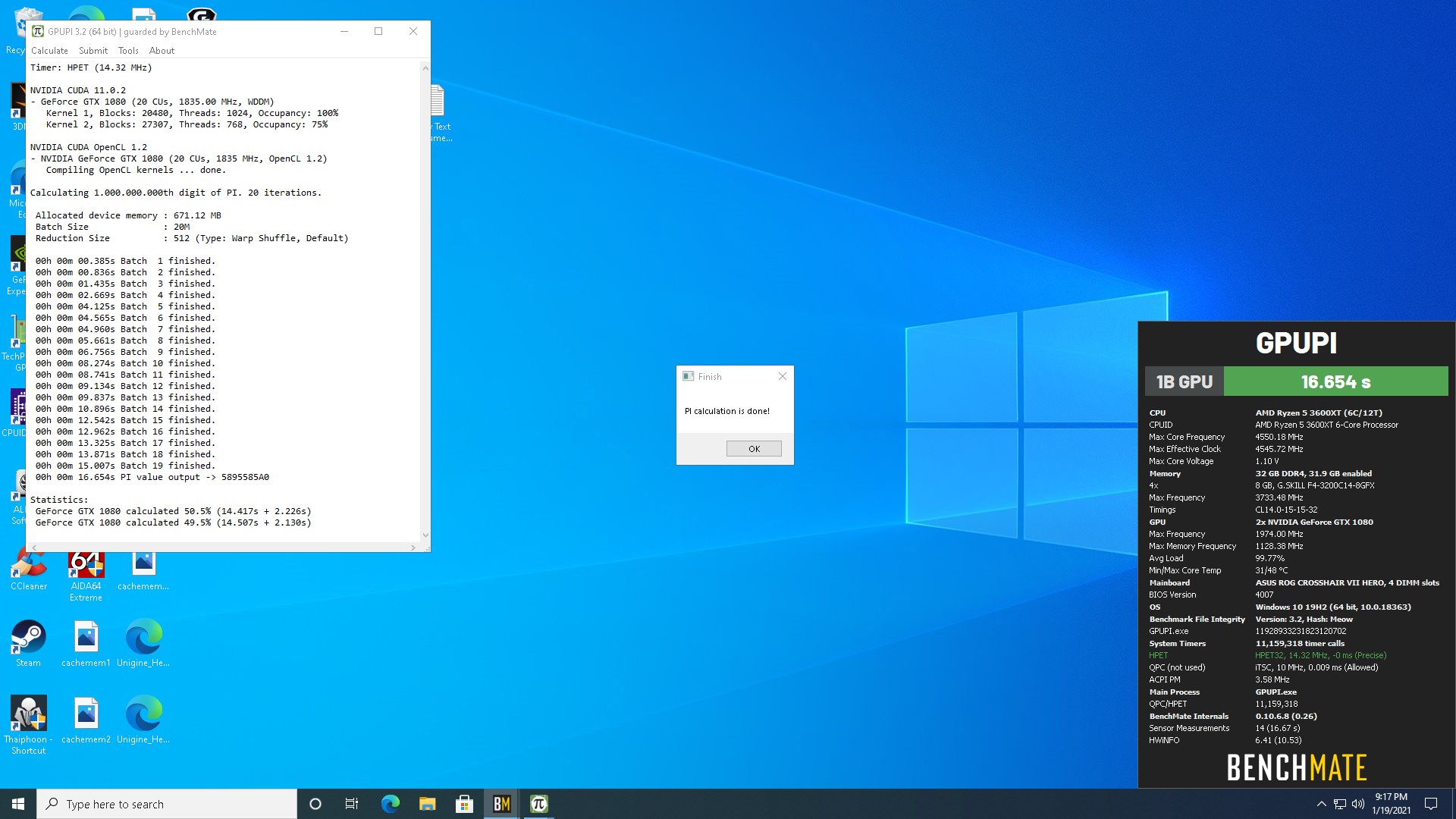
Task: Open network status in system tray
Action: click(1340, 804)
